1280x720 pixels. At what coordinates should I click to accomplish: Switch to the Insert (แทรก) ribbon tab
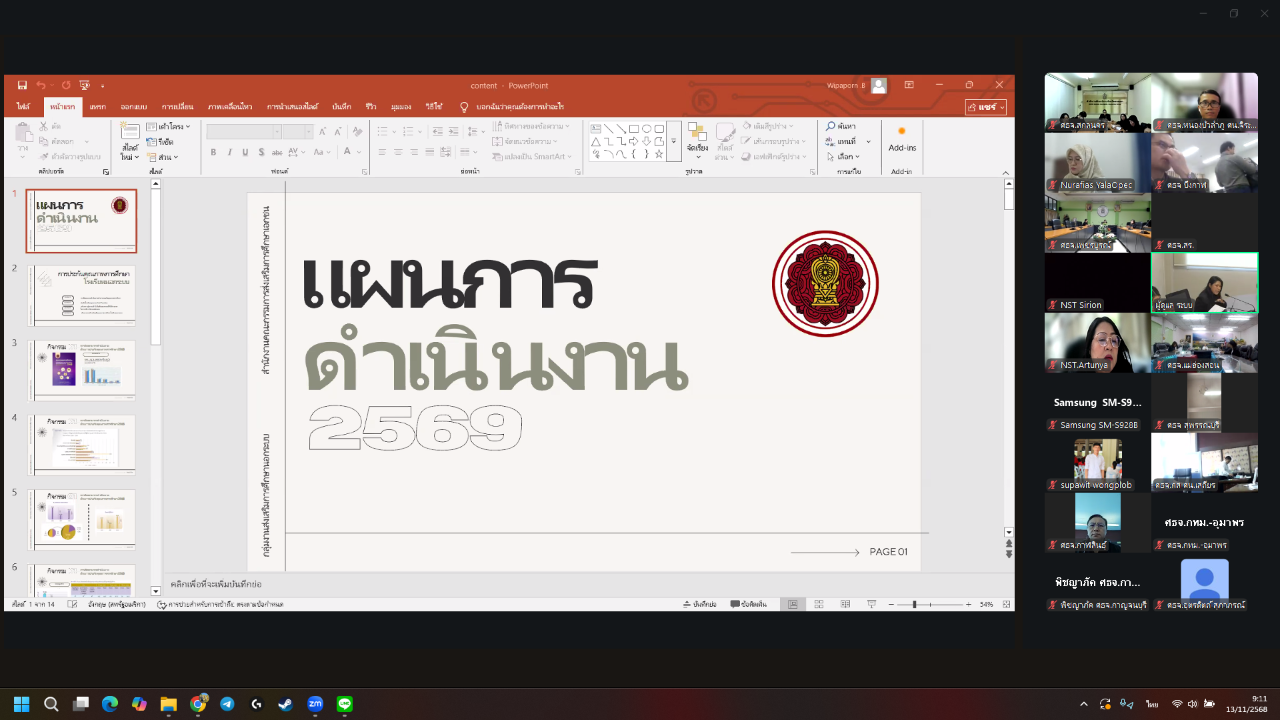pos(97,106)
